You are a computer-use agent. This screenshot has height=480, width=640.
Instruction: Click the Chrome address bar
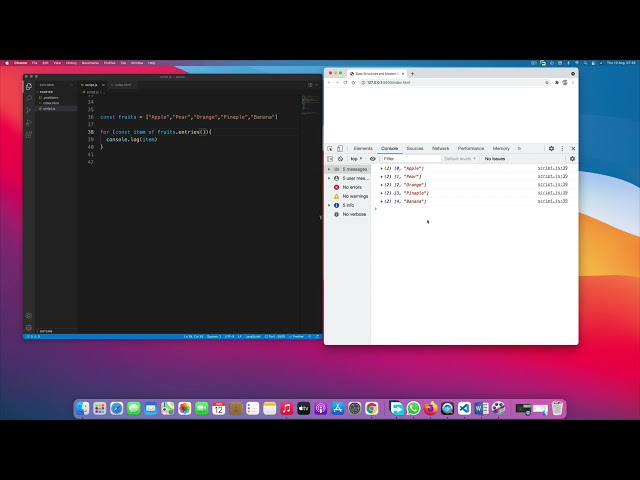[x=454, y=82]
